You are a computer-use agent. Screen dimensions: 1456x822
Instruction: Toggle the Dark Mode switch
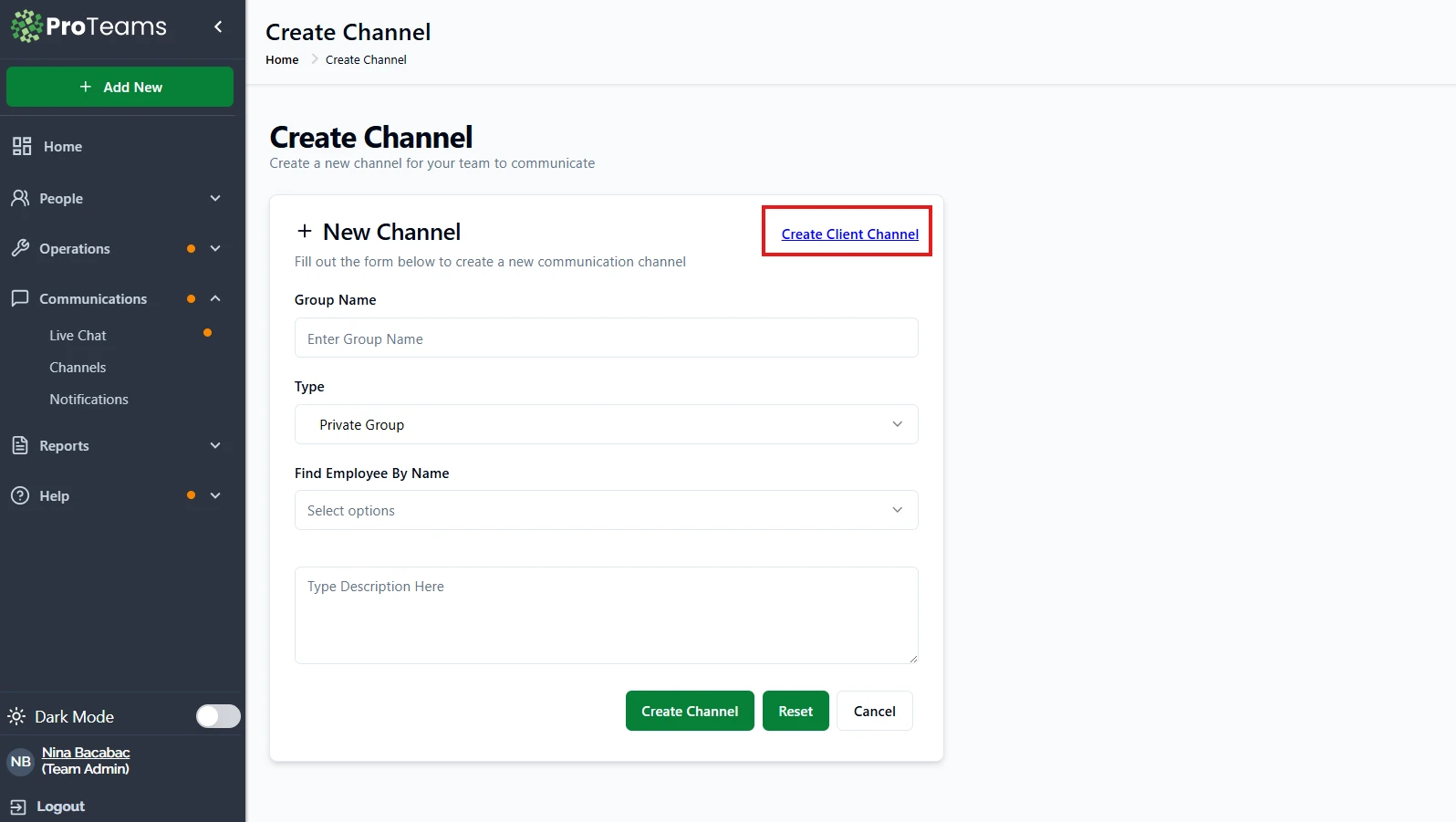click(x=218, y=716)
